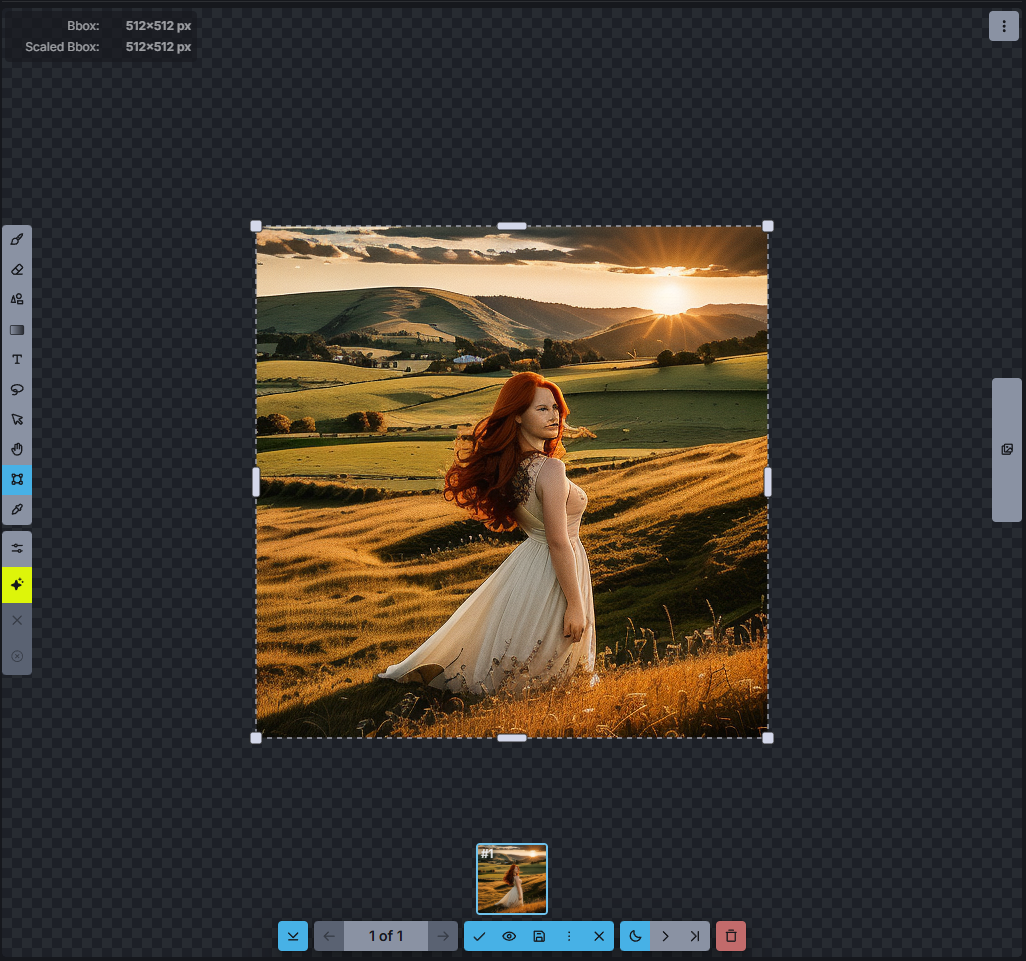Image resolution: width=1026 pixels, height=961 pixels.
Task: Click the bottom-right bounding box handle
Action: click(768, 738)
